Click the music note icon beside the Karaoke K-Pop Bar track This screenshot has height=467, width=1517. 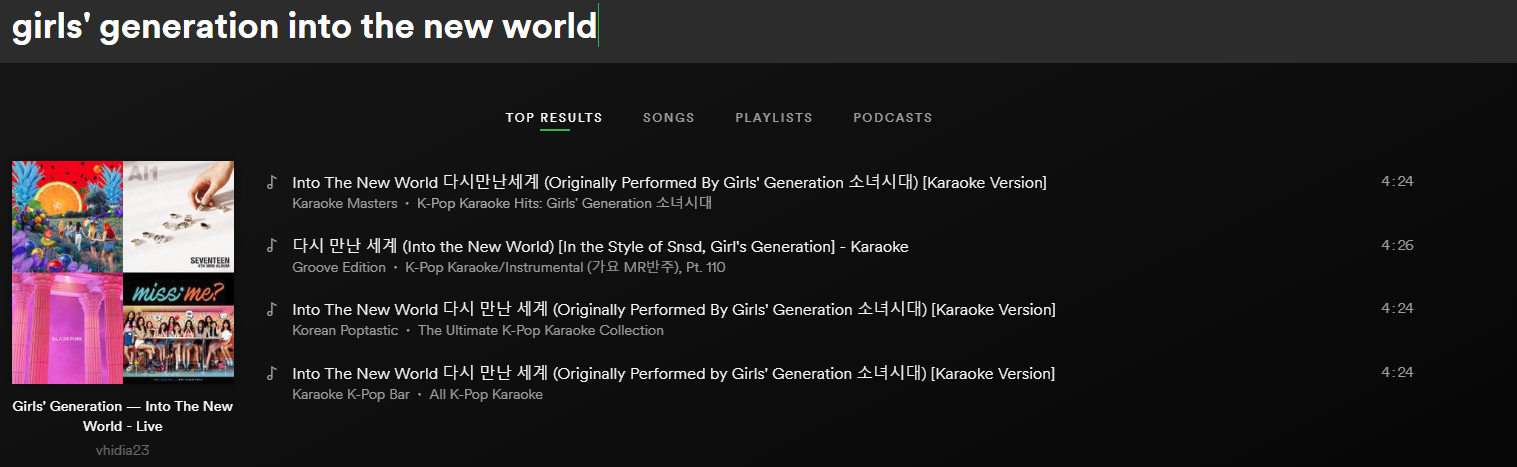point(270,373)
